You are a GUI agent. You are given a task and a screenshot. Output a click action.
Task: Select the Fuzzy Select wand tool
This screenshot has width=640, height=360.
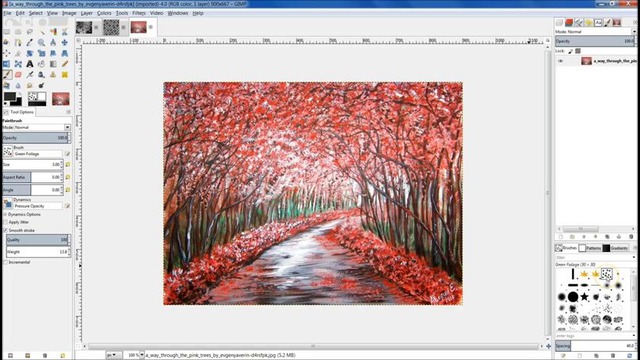point(42,32)
